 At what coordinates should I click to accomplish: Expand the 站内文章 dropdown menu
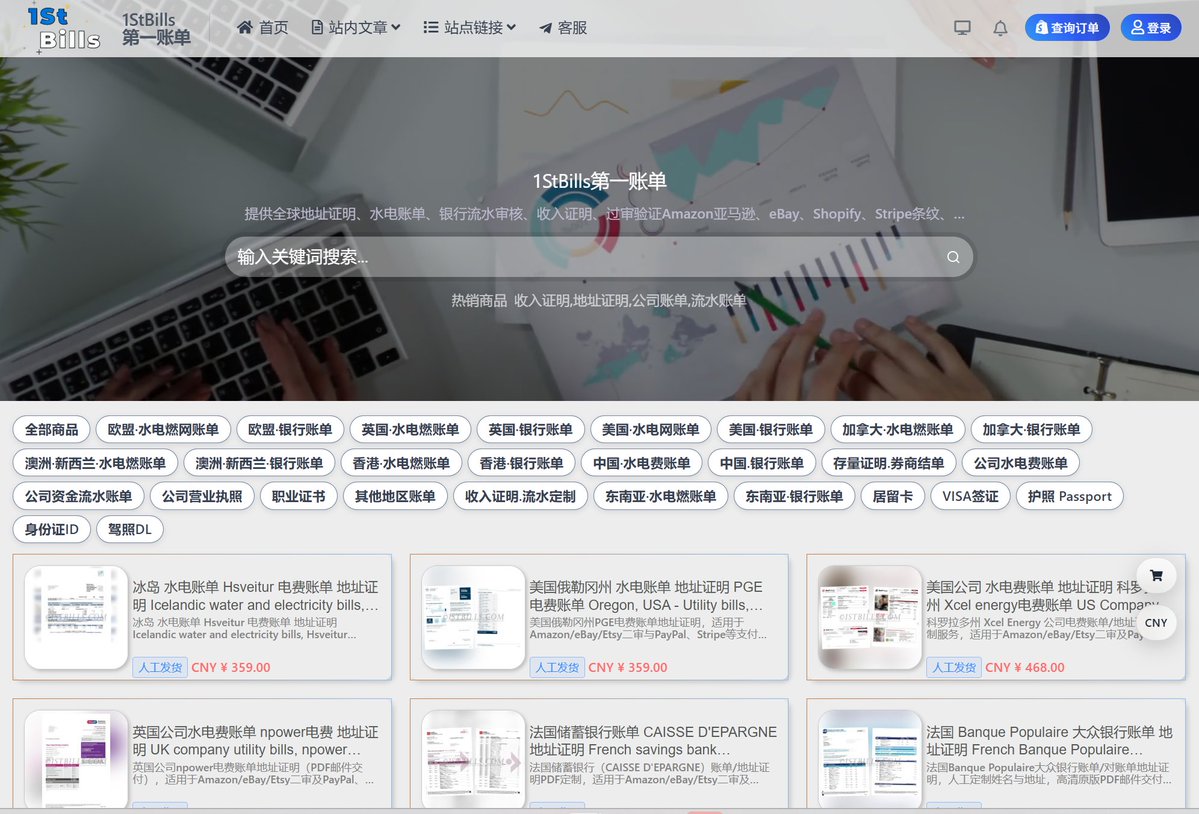click(356, 28)
